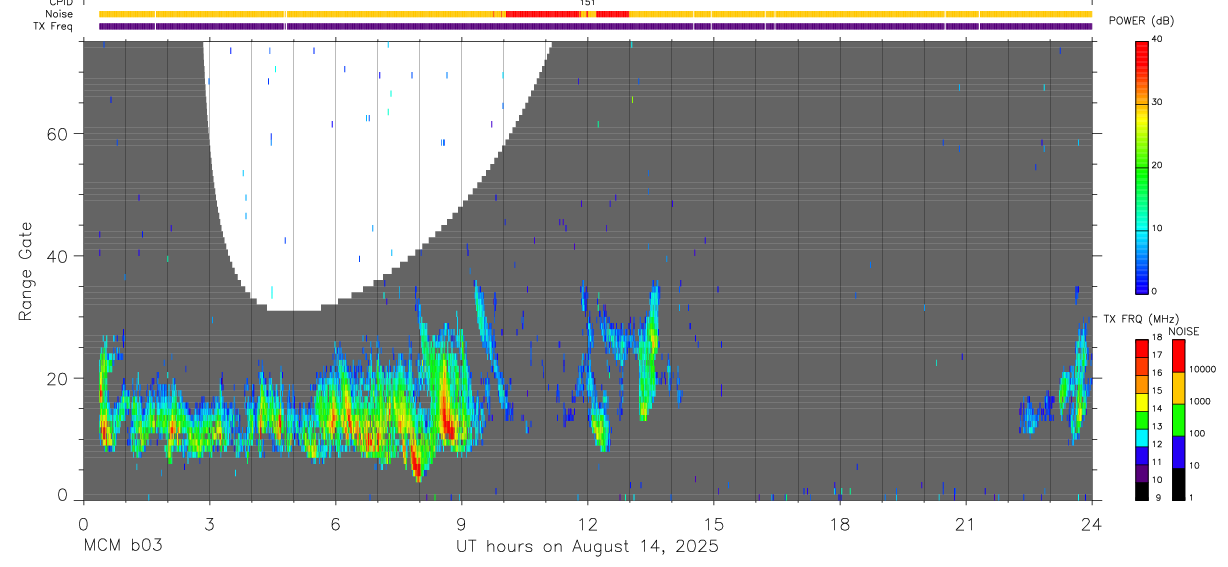The height and width of the screenshot is (567, 1228).
Task: Click the POWER (dB) color bar
Action: pyautogui.click(x=1143, y=166)
